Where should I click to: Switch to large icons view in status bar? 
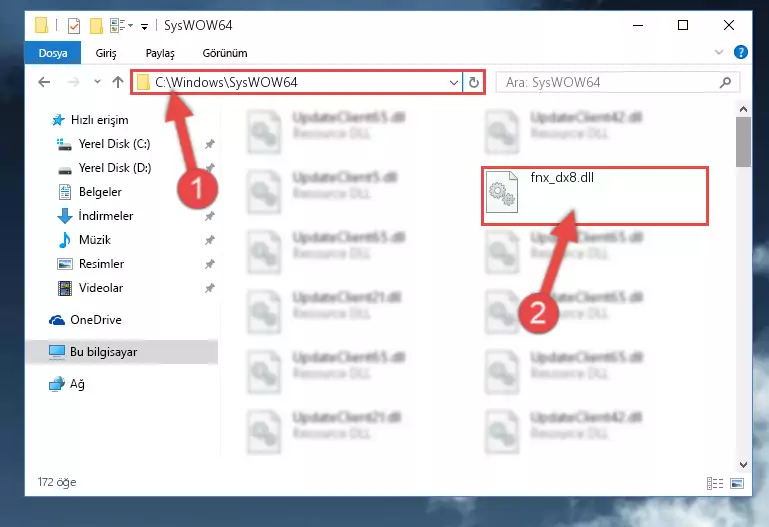pyautogui.click(x=737, y=483)
